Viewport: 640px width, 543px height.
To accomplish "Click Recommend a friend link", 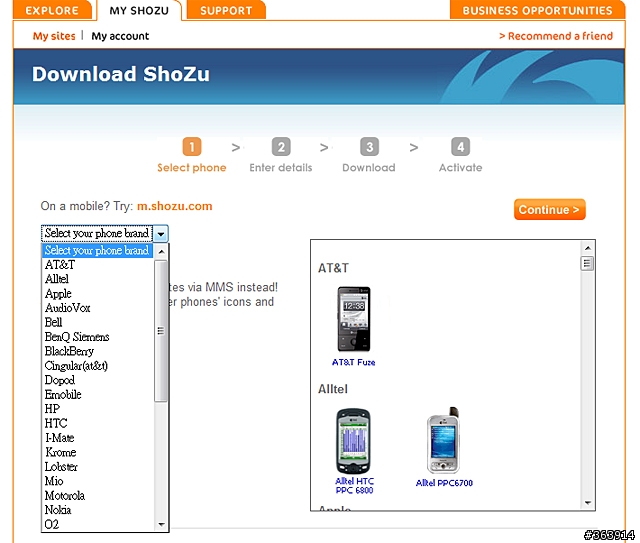I will pos(556,36).
